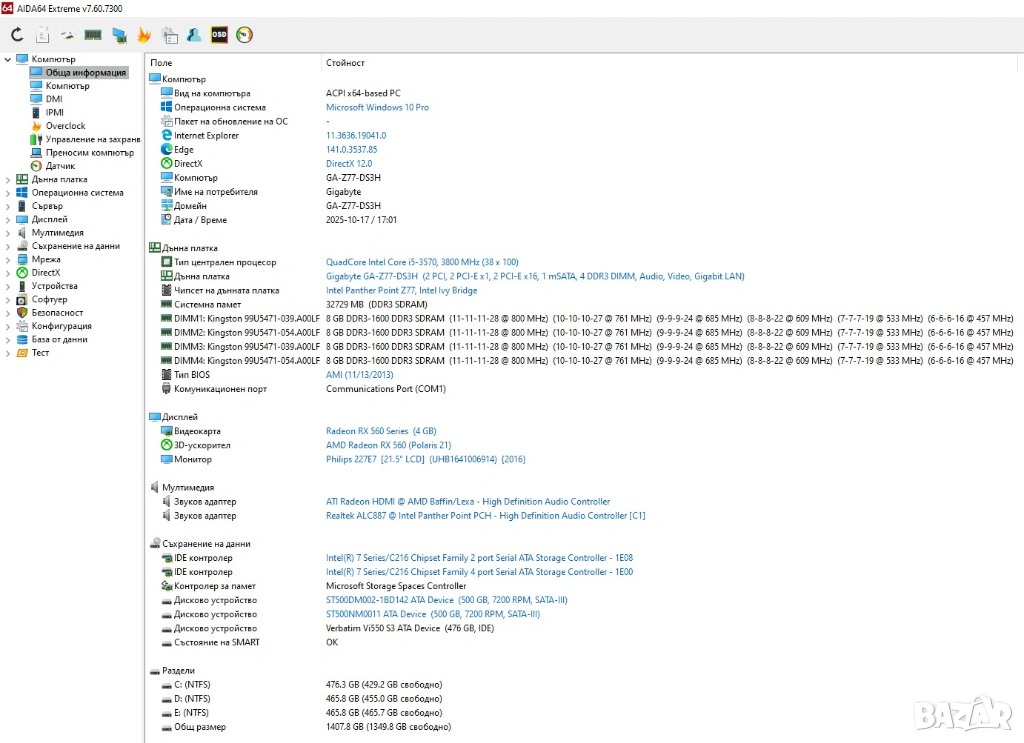Expand the Мултимедия tree node

(8, 233)
